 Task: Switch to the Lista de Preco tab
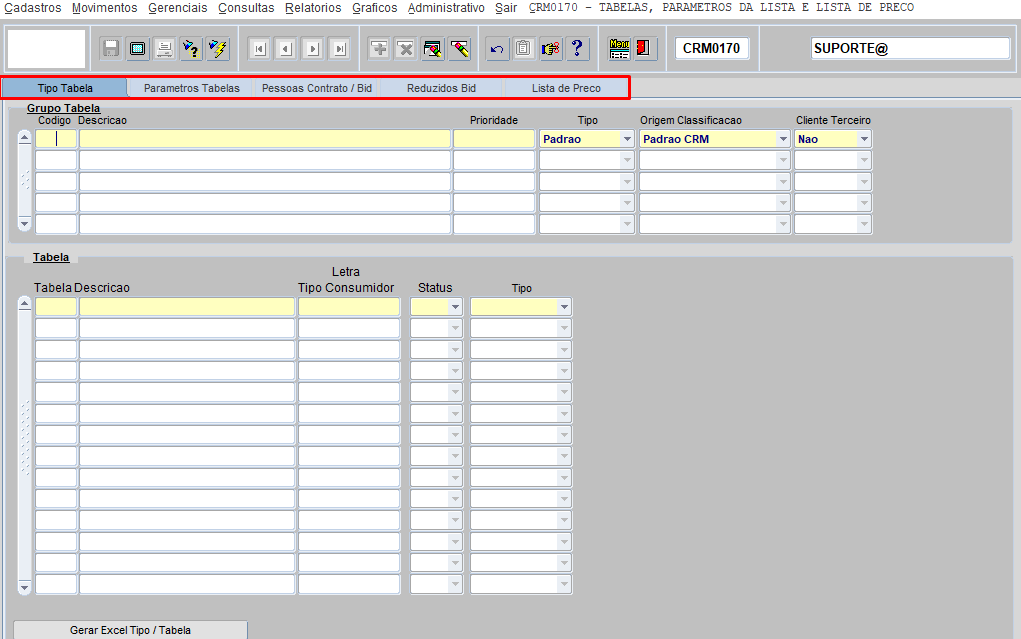[566, 88]
